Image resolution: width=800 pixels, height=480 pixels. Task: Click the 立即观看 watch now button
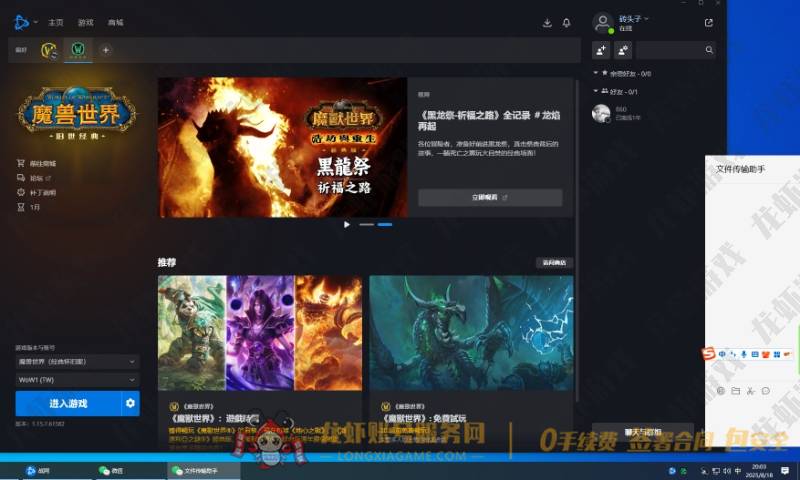tap(490, 198)
